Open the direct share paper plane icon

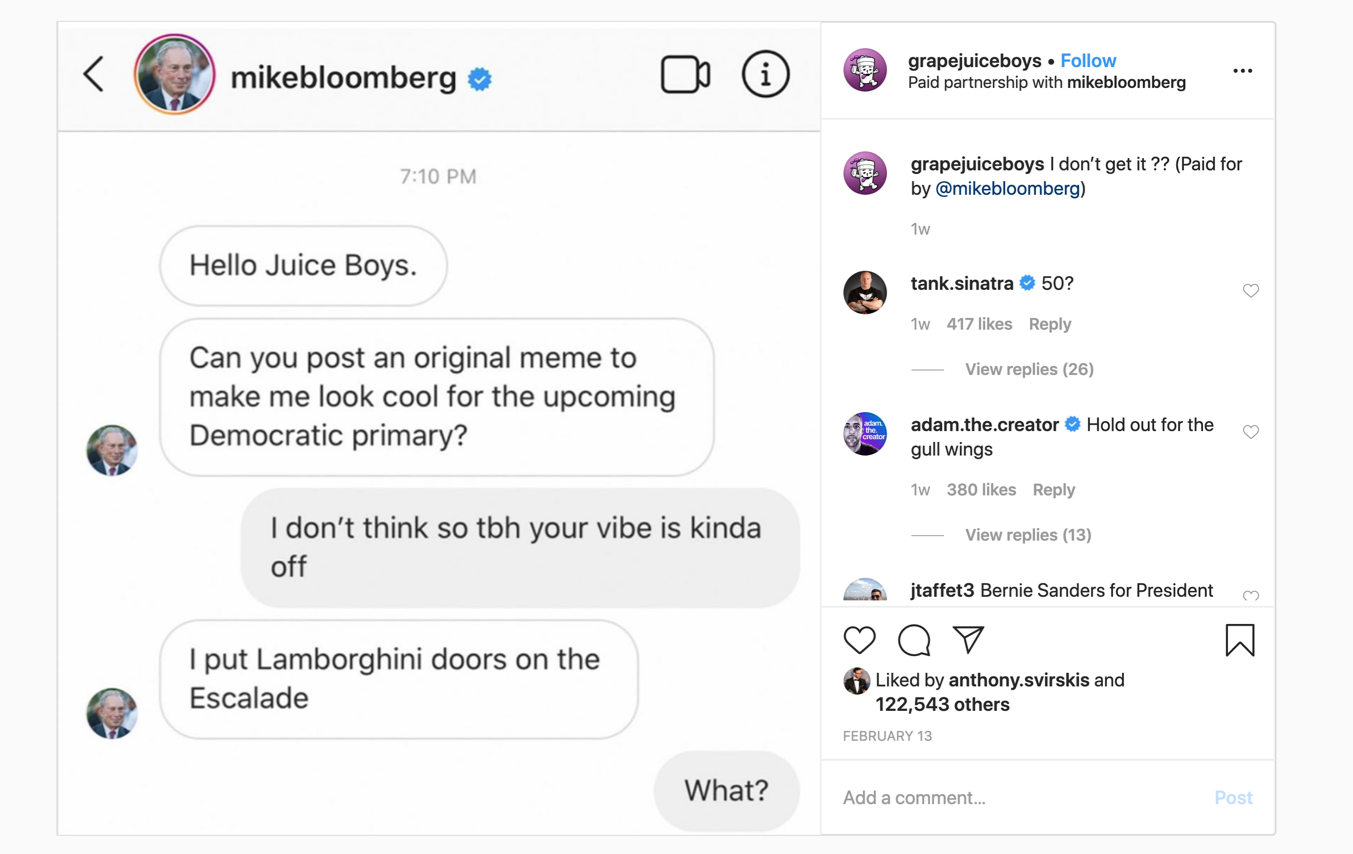pos(967,640)
